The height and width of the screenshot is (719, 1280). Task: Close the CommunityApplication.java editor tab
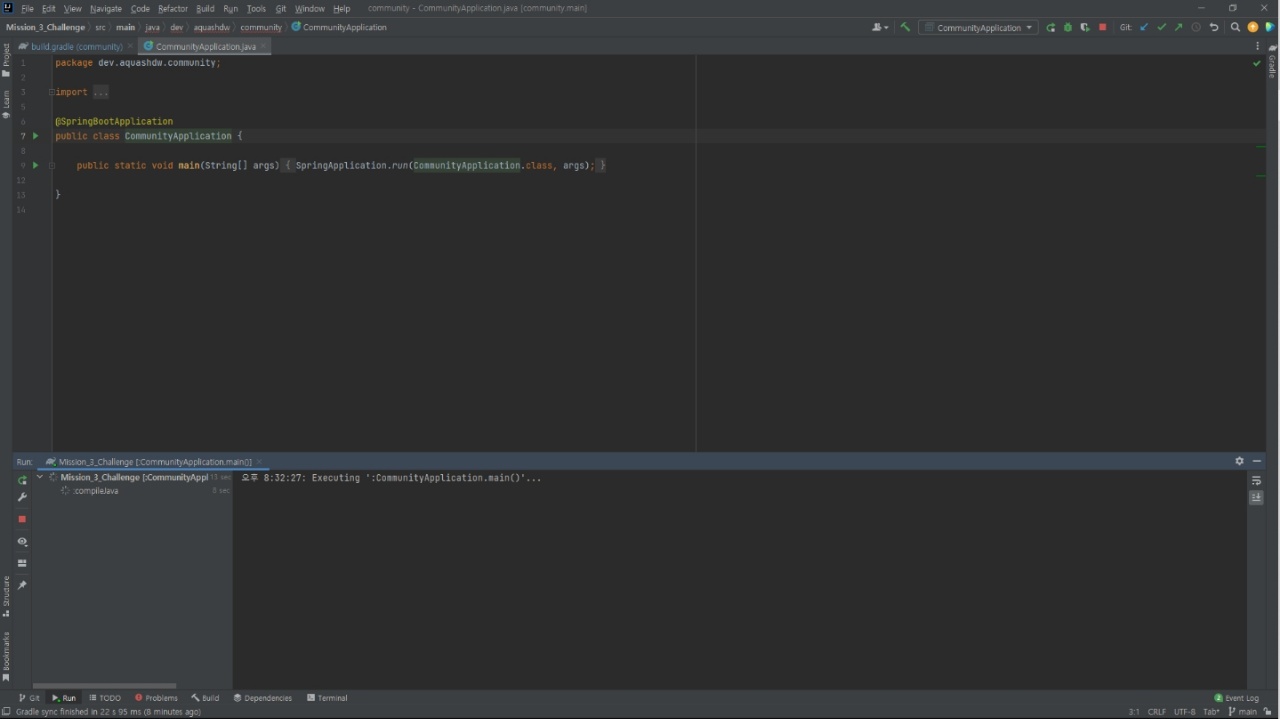(264, 46)
